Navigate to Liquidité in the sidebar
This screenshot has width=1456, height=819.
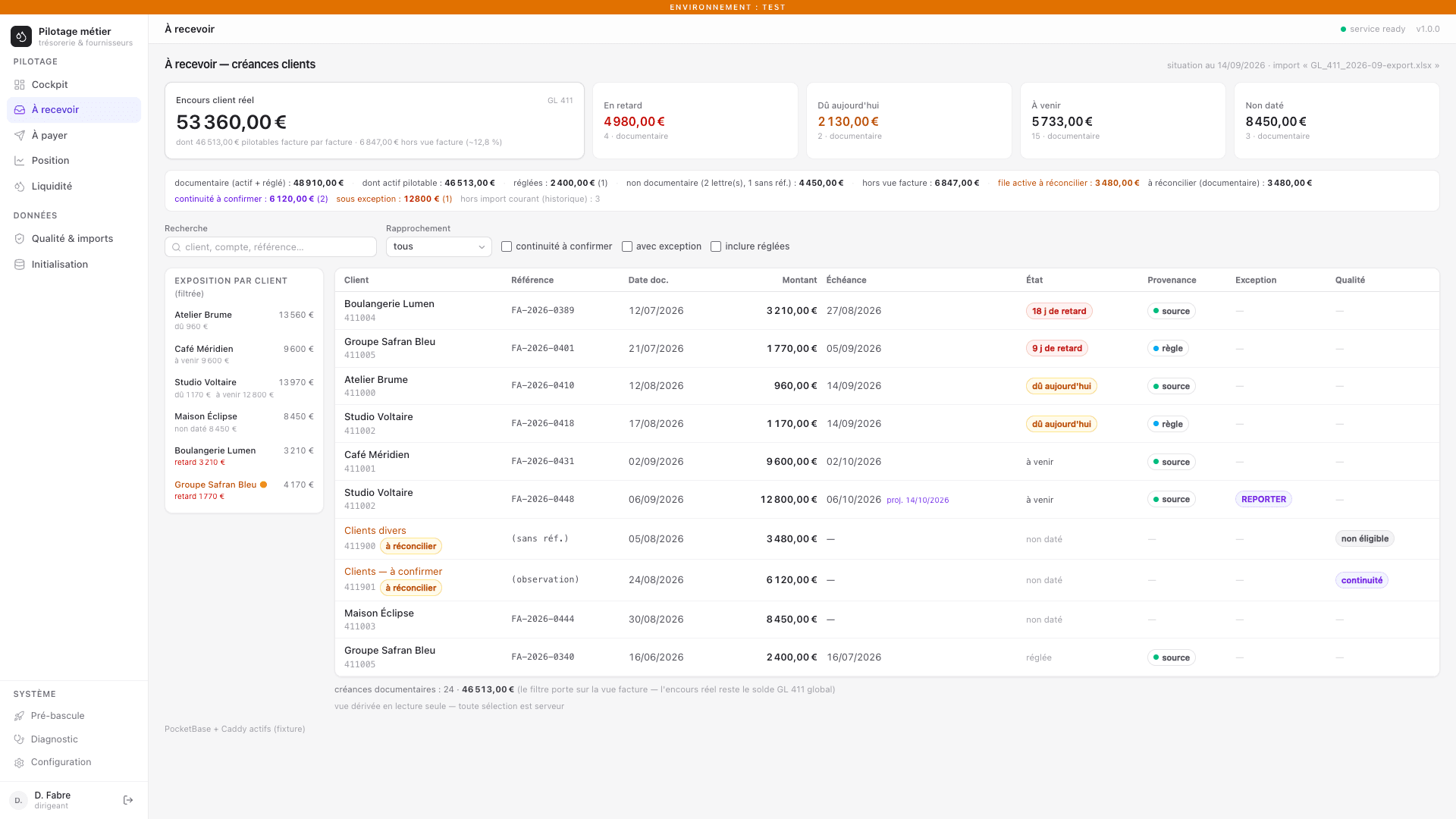(74, 187)
